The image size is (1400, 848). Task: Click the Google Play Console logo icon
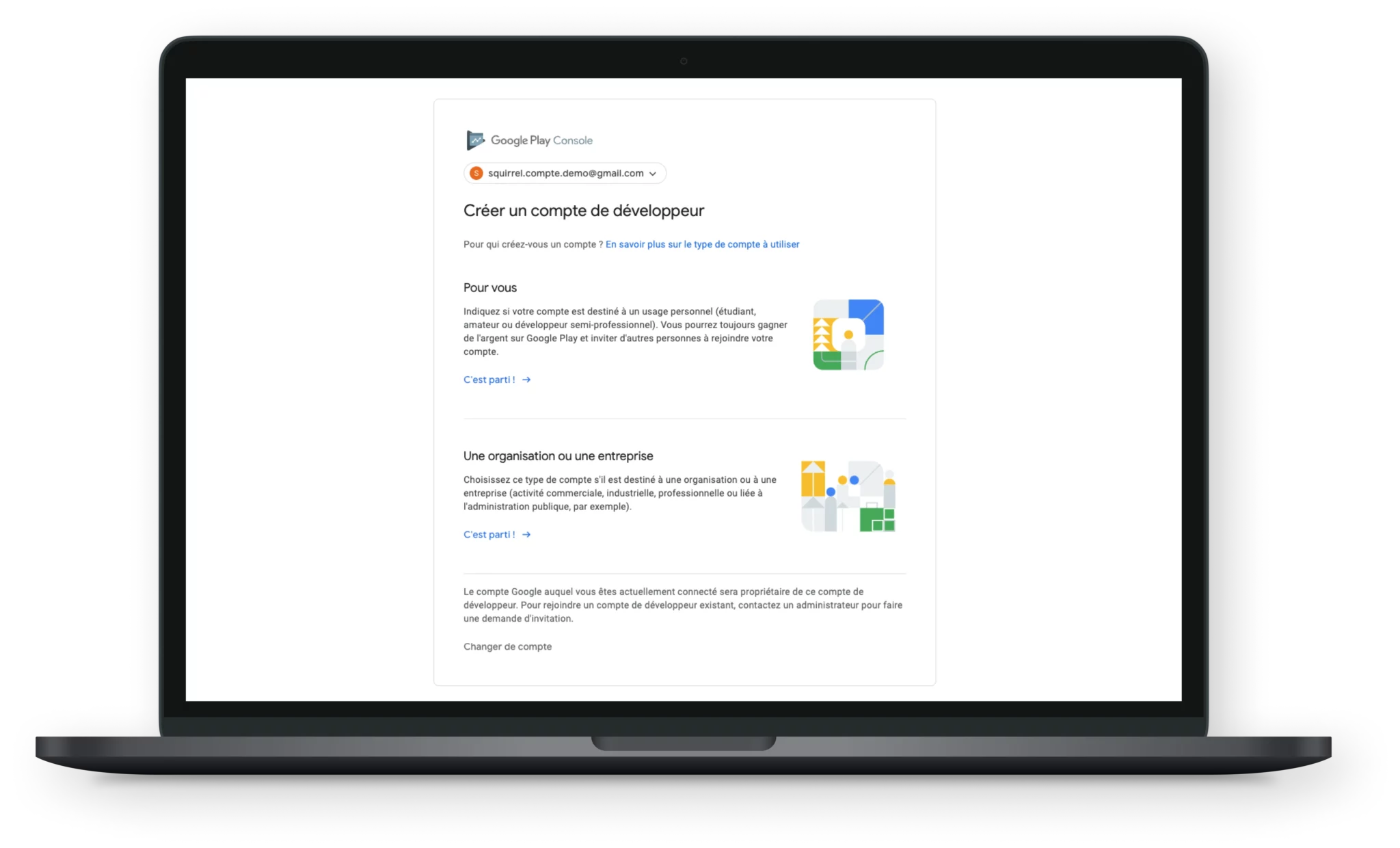475,140
